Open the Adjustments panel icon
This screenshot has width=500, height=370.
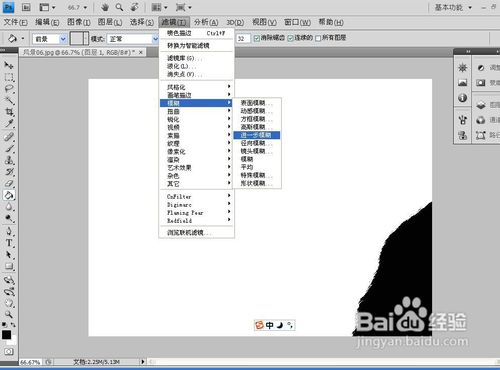481,68
